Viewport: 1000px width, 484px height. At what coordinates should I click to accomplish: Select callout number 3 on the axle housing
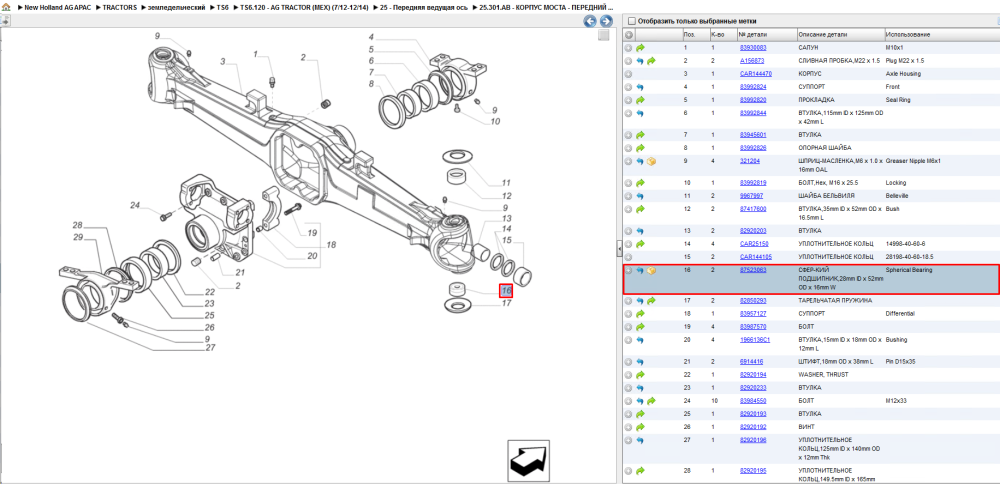pyautogui.click(x=223, y=61)
